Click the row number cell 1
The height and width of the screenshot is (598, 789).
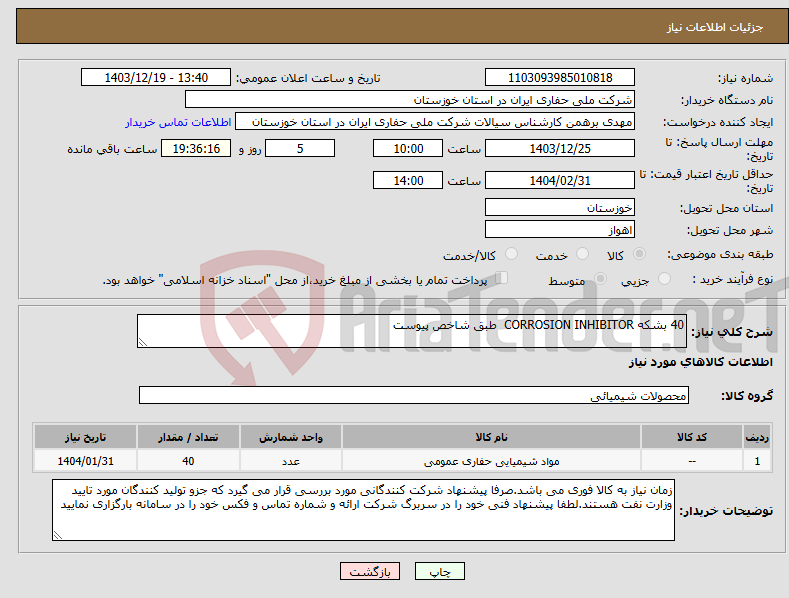(x=757, y=461)
